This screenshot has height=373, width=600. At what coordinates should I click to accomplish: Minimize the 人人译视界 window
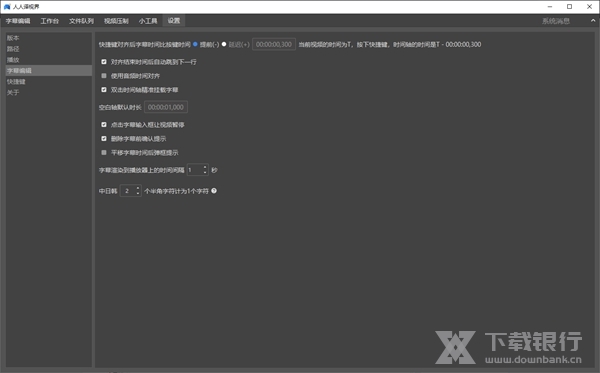click(x=550, y=7)
